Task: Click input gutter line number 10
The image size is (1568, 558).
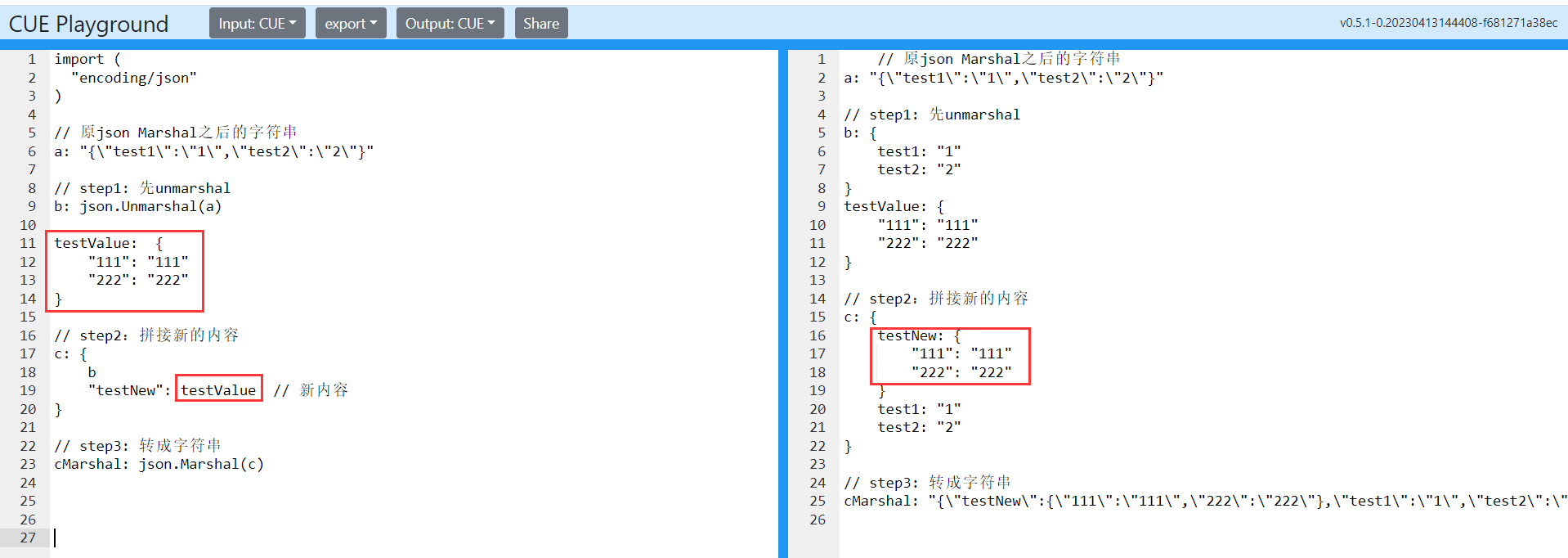Action: 28,225
